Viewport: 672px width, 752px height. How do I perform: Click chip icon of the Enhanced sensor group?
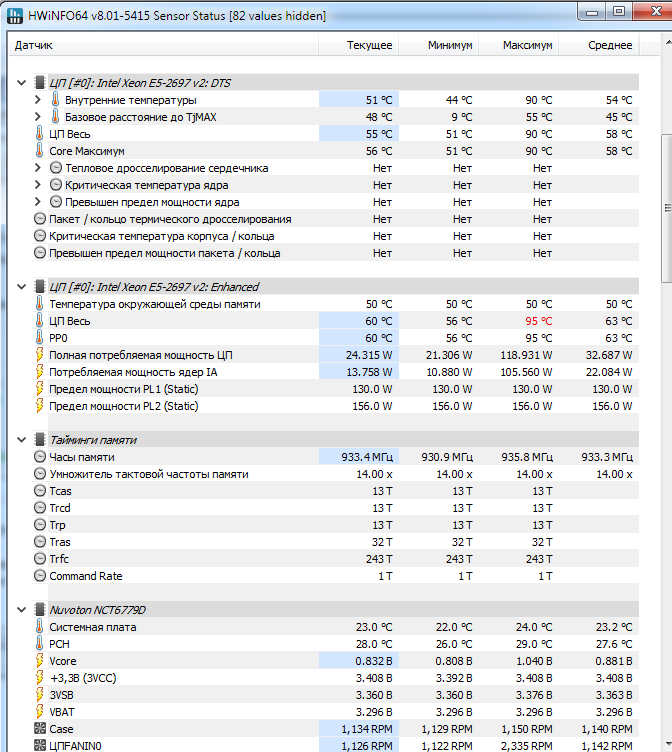40,287
